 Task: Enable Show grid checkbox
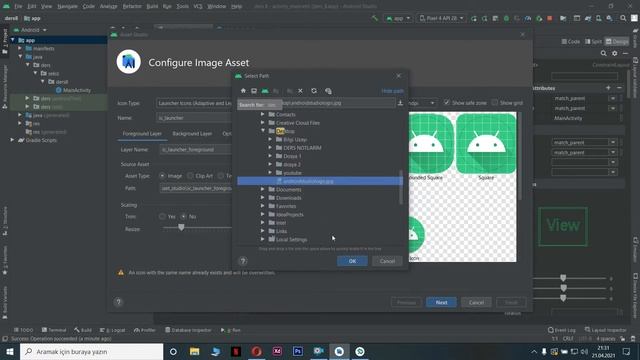[x=495, y=102]
